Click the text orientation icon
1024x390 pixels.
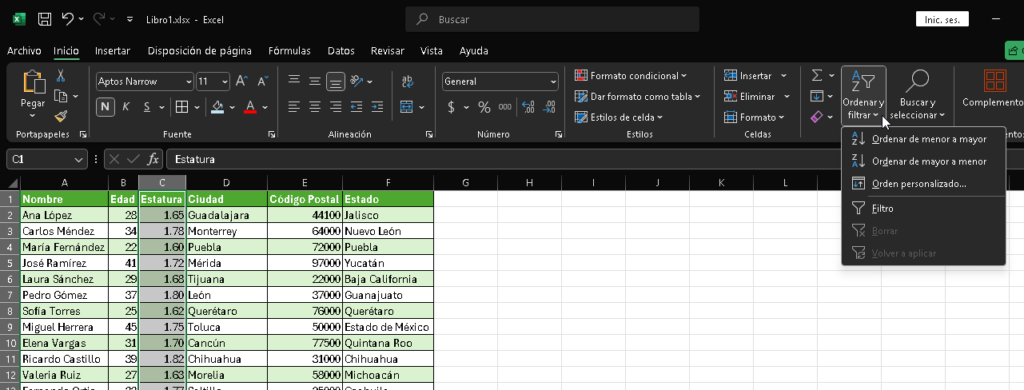coord(357,81)
